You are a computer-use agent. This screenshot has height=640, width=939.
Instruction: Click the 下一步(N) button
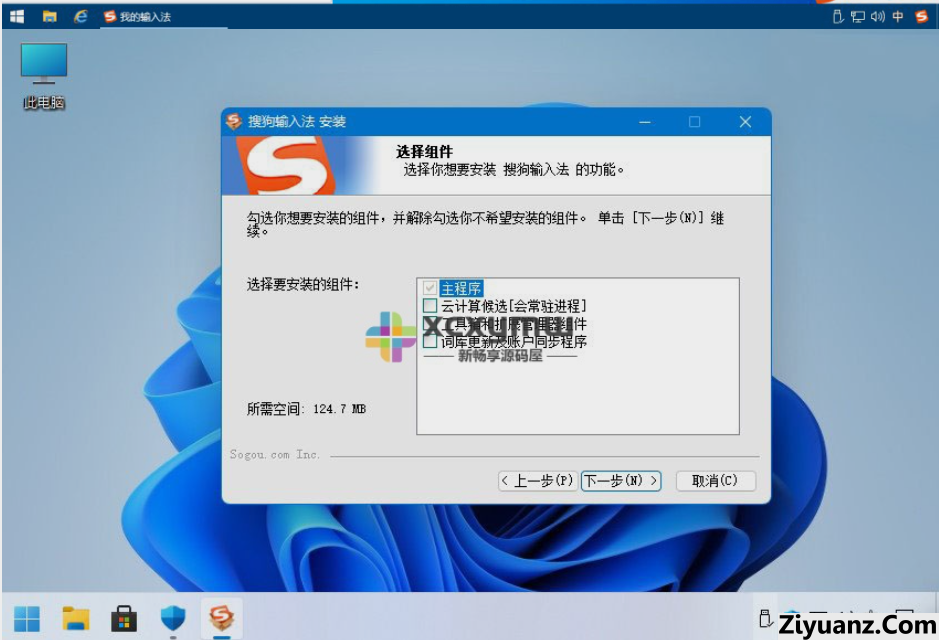click(621, 481)
